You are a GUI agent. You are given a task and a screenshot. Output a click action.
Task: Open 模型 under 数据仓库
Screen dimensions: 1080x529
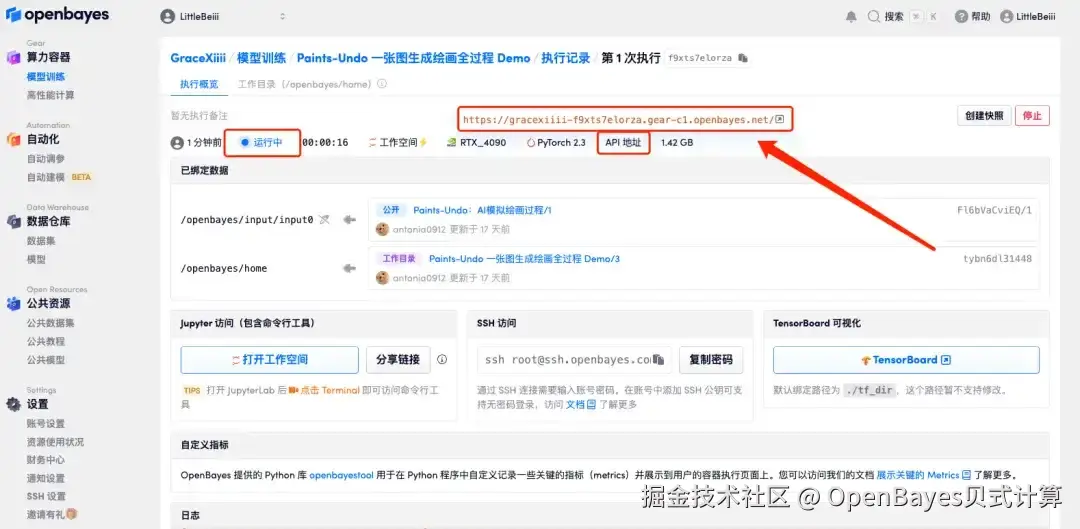point(37,259)
